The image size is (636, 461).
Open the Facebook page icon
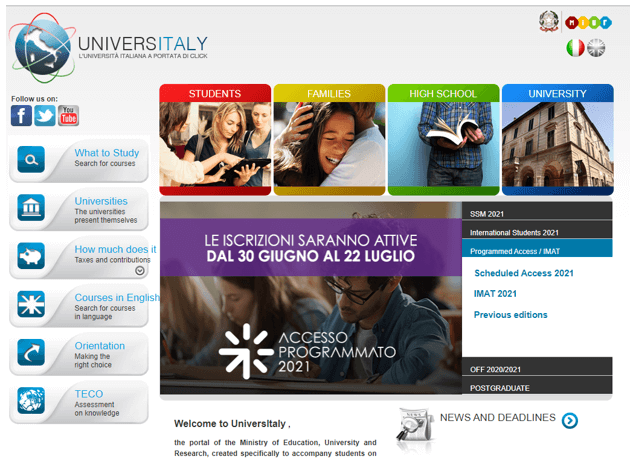21,116
